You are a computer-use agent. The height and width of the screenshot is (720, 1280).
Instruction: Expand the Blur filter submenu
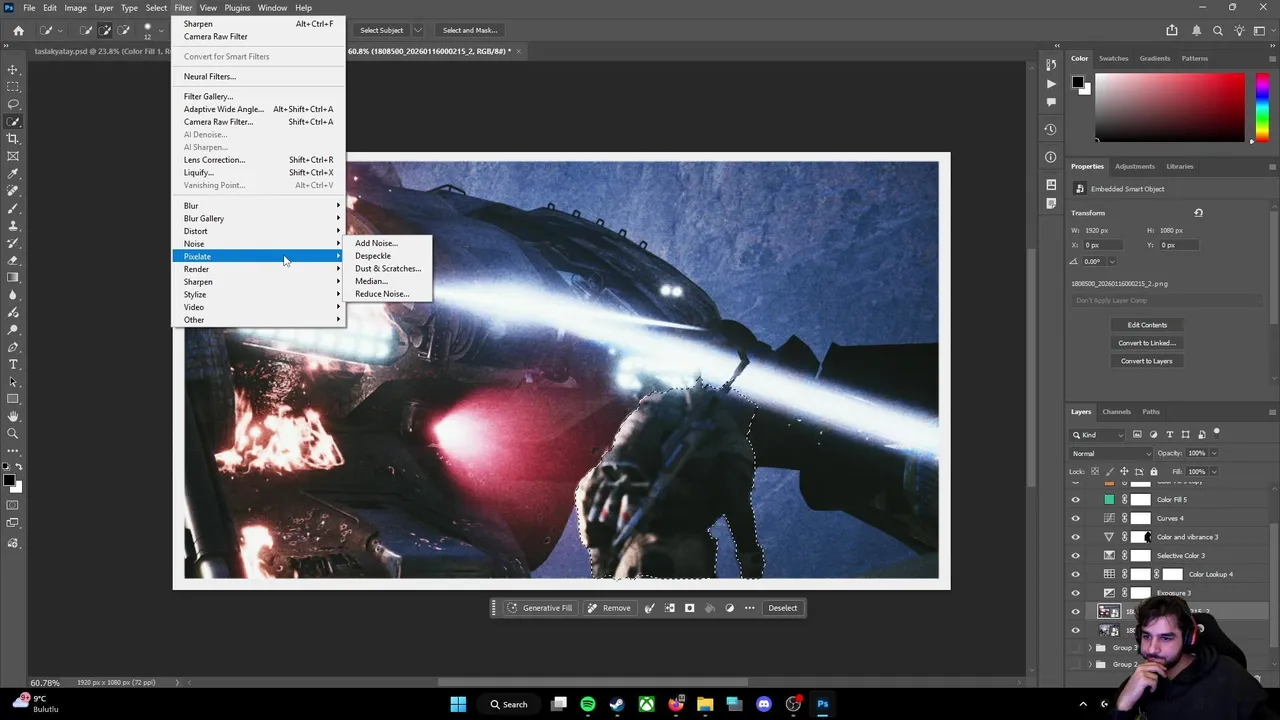click(x=258, y=206)
